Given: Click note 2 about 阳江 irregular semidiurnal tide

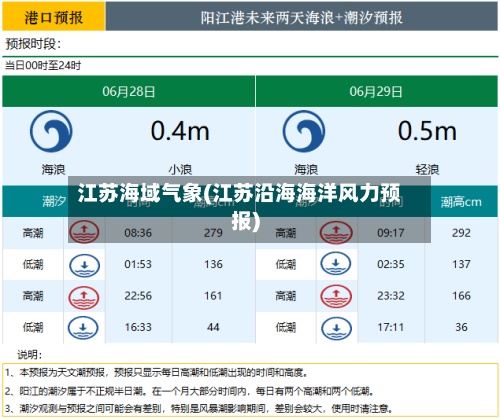Looking at the screenshot, I should click(189, 391).
